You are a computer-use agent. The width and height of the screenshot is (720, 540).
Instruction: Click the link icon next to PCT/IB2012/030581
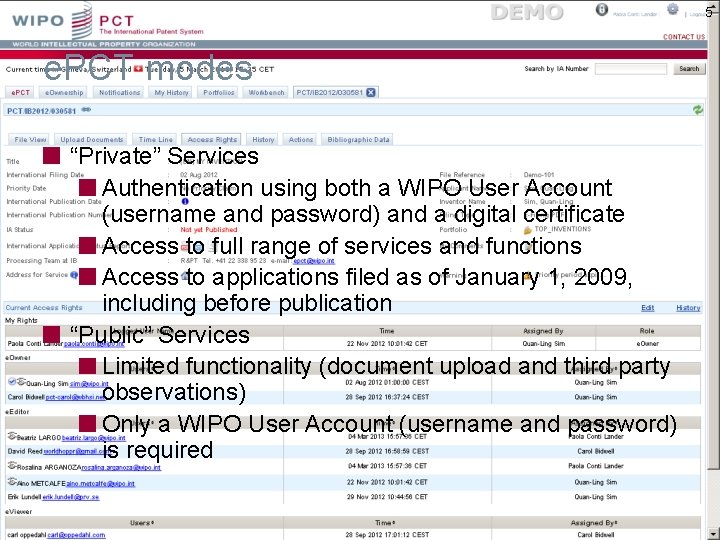[86, 110]
